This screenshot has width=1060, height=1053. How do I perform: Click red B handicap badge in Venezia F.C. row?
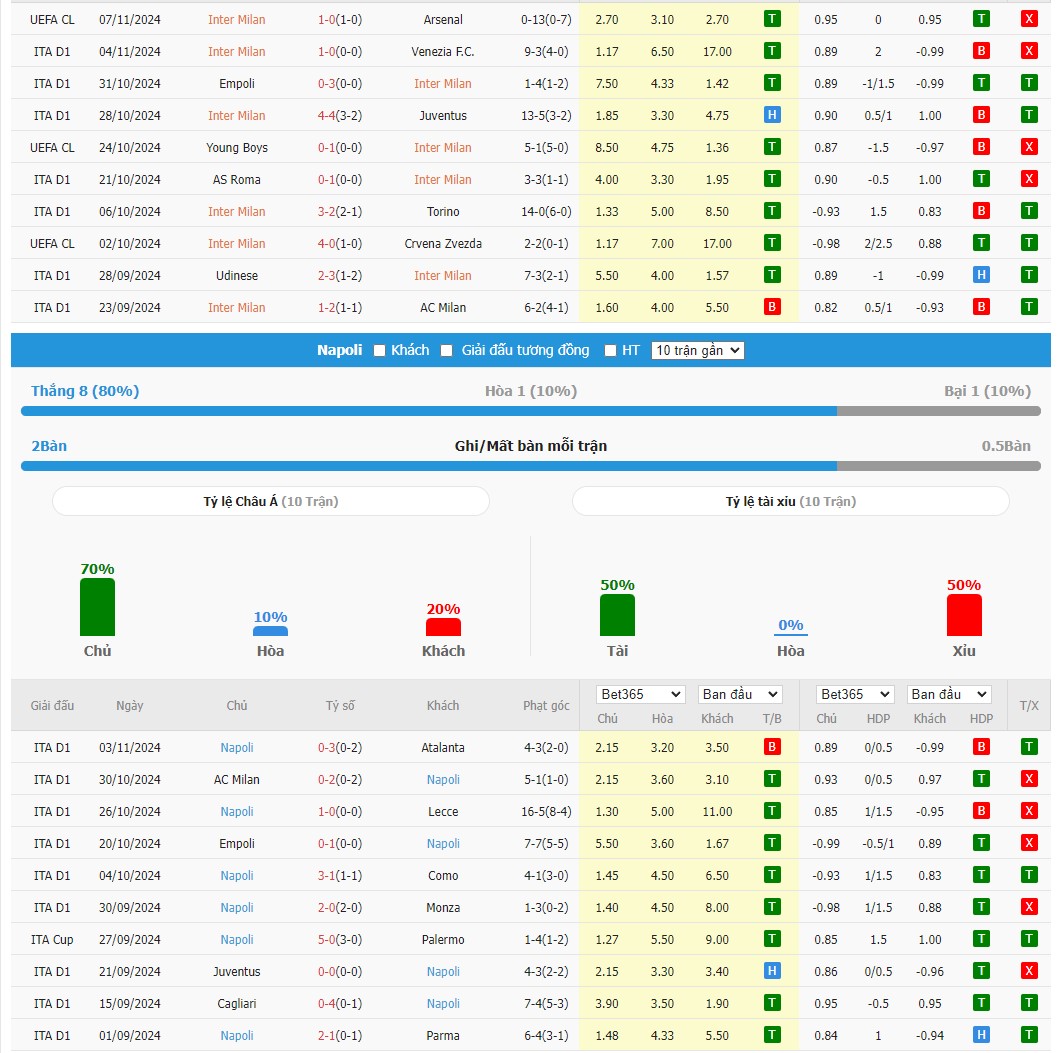[980, 51]
